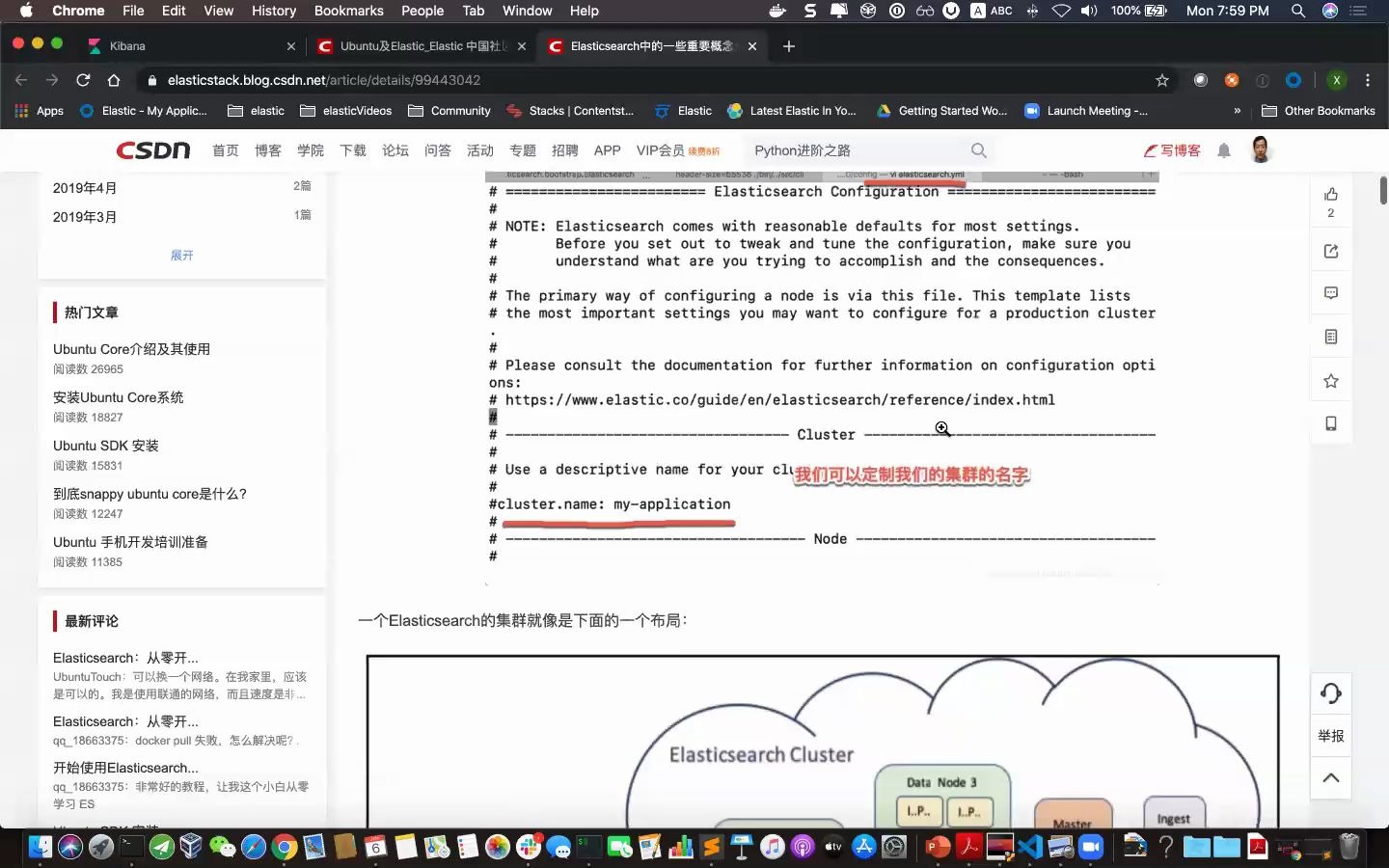The width and height of the screenshot is (1389, 868).
Task: Open ABC input source menu
Action: tap(992, 11)
